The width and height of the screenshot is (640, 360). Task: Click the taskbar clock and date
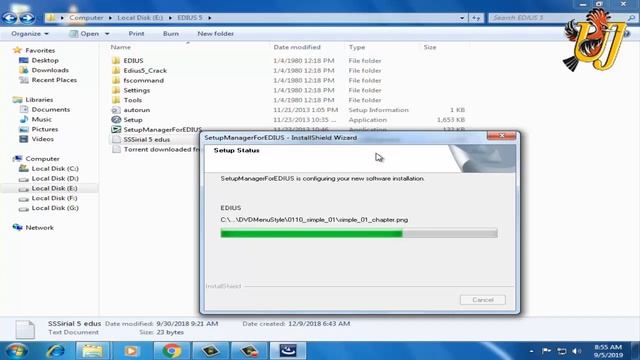coord(608,351)
